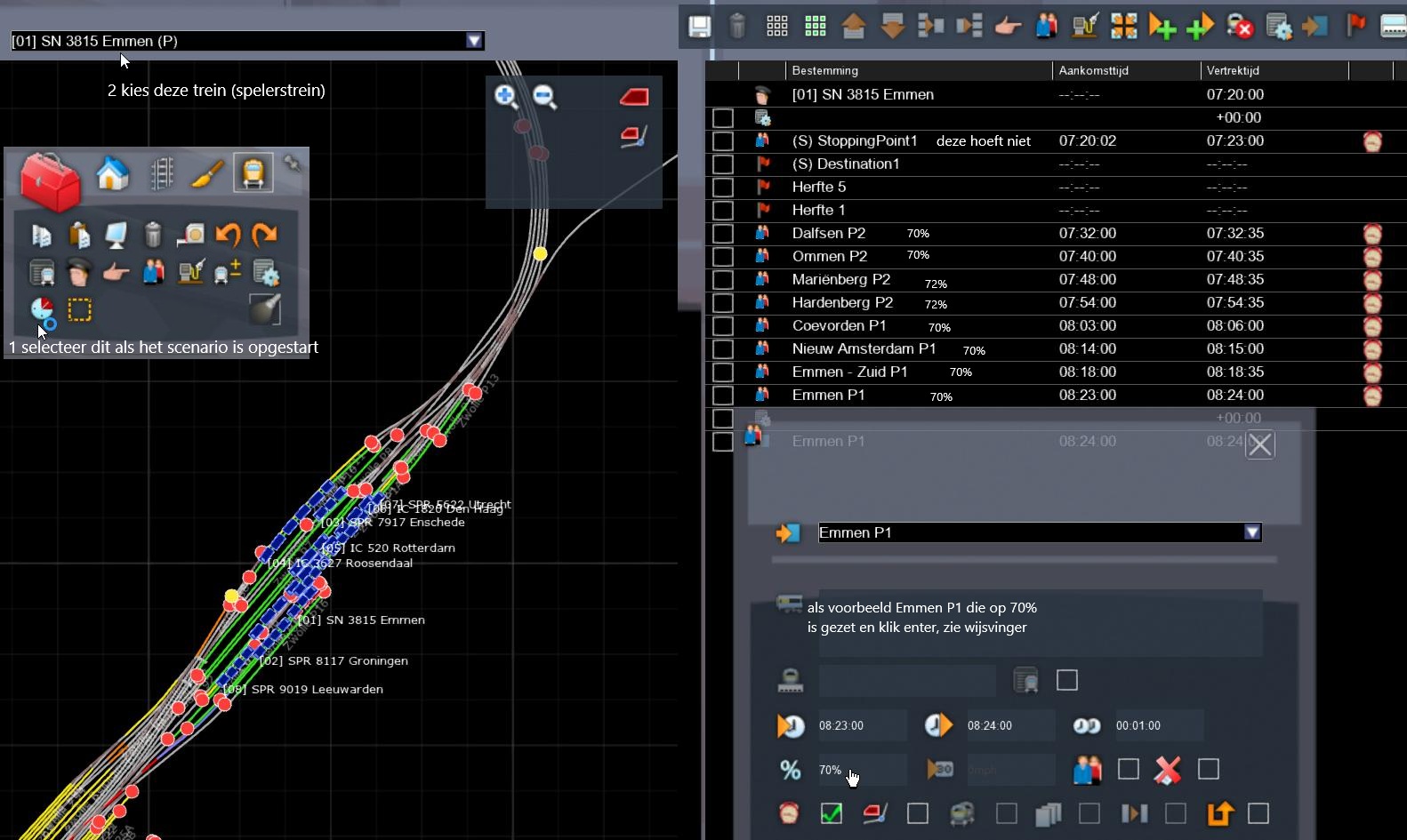Click the trash can icon in toolbox
This screenshot has height=840, width=1407.
click(153, 235)
